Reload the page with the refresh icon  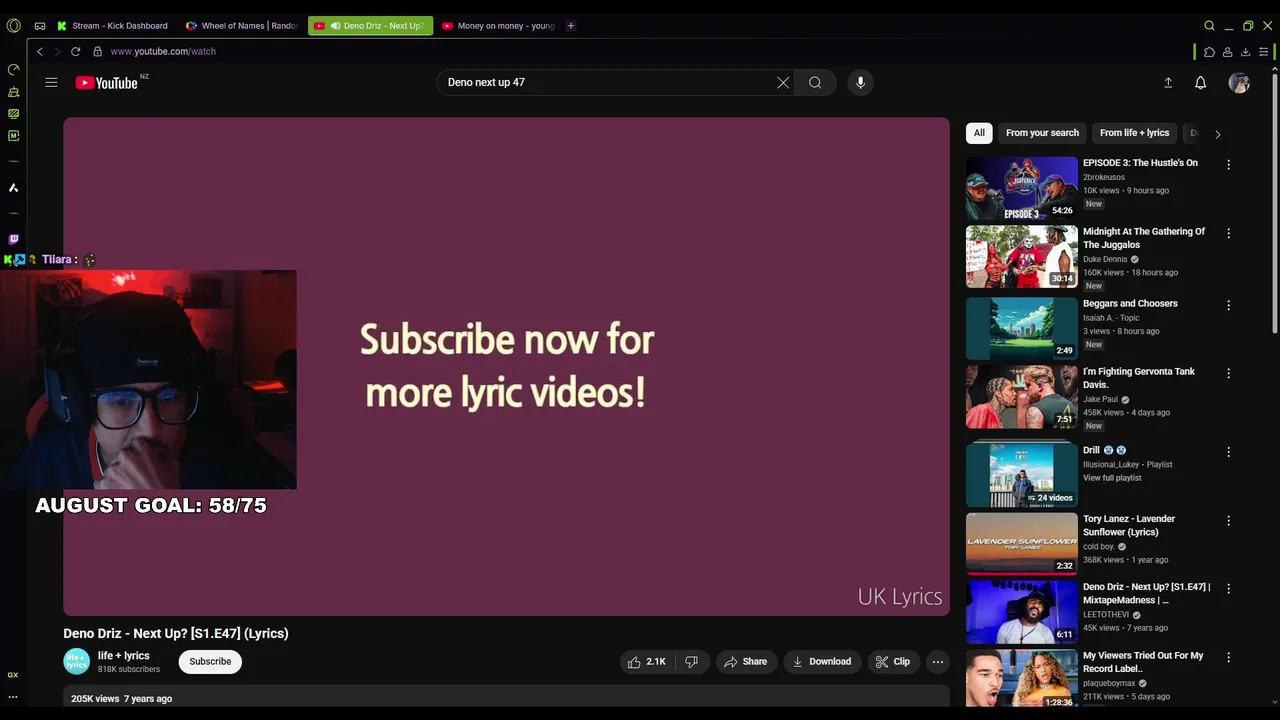(75, 51)
